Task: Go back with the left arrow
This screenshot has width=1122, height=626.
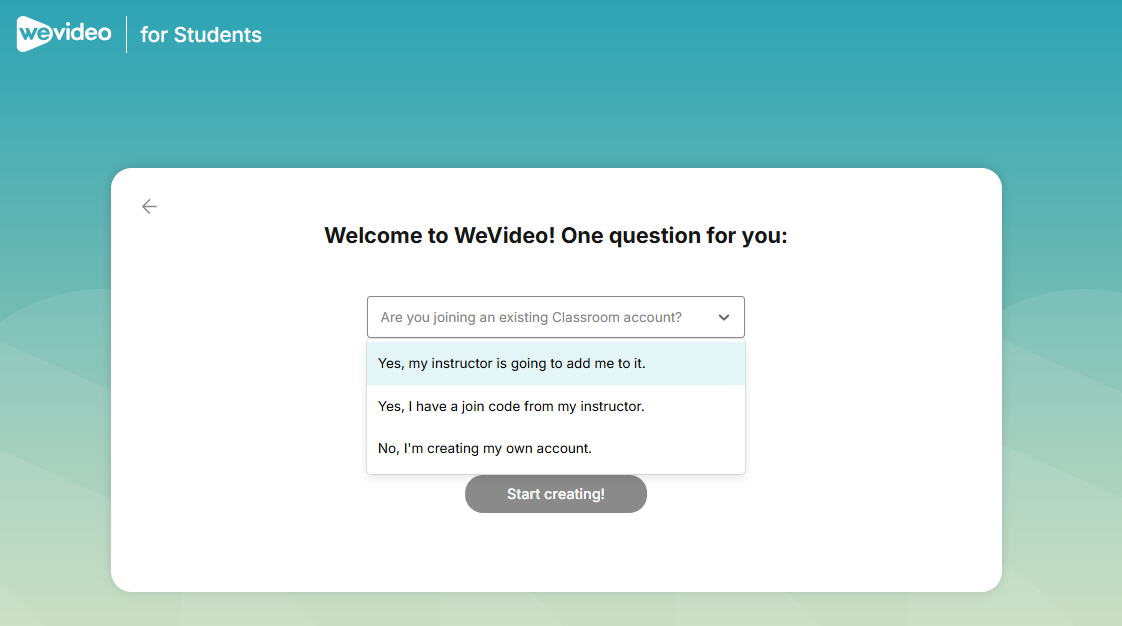Action: pos(149,207)
